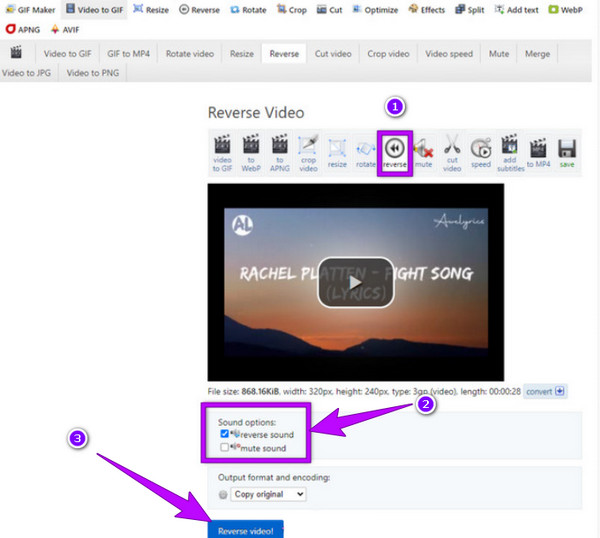Open the Optimize tool
Screen dimensions: 600x538
point(375,10)
